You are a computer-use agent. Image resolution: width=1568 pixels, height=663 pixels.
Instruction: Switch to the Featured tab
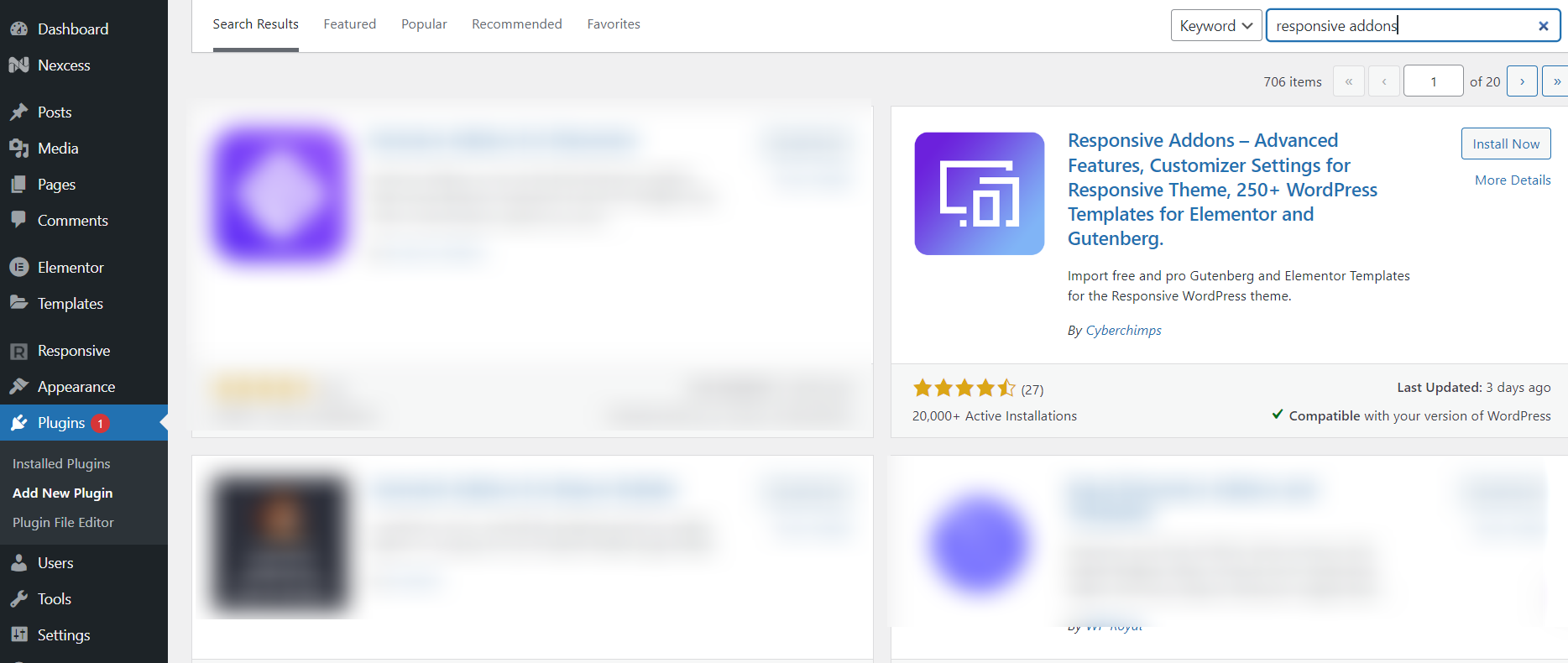[x=350, y=24]
